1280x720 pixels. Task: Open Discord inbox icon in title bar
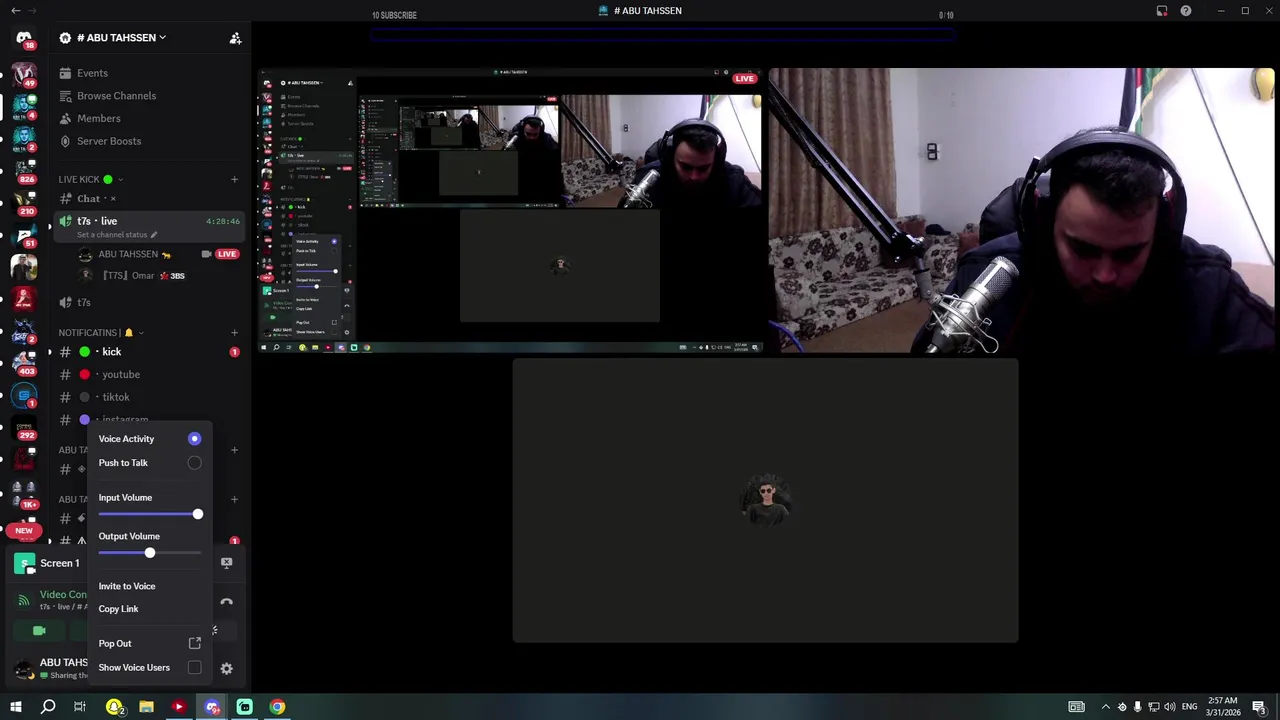1162,11
